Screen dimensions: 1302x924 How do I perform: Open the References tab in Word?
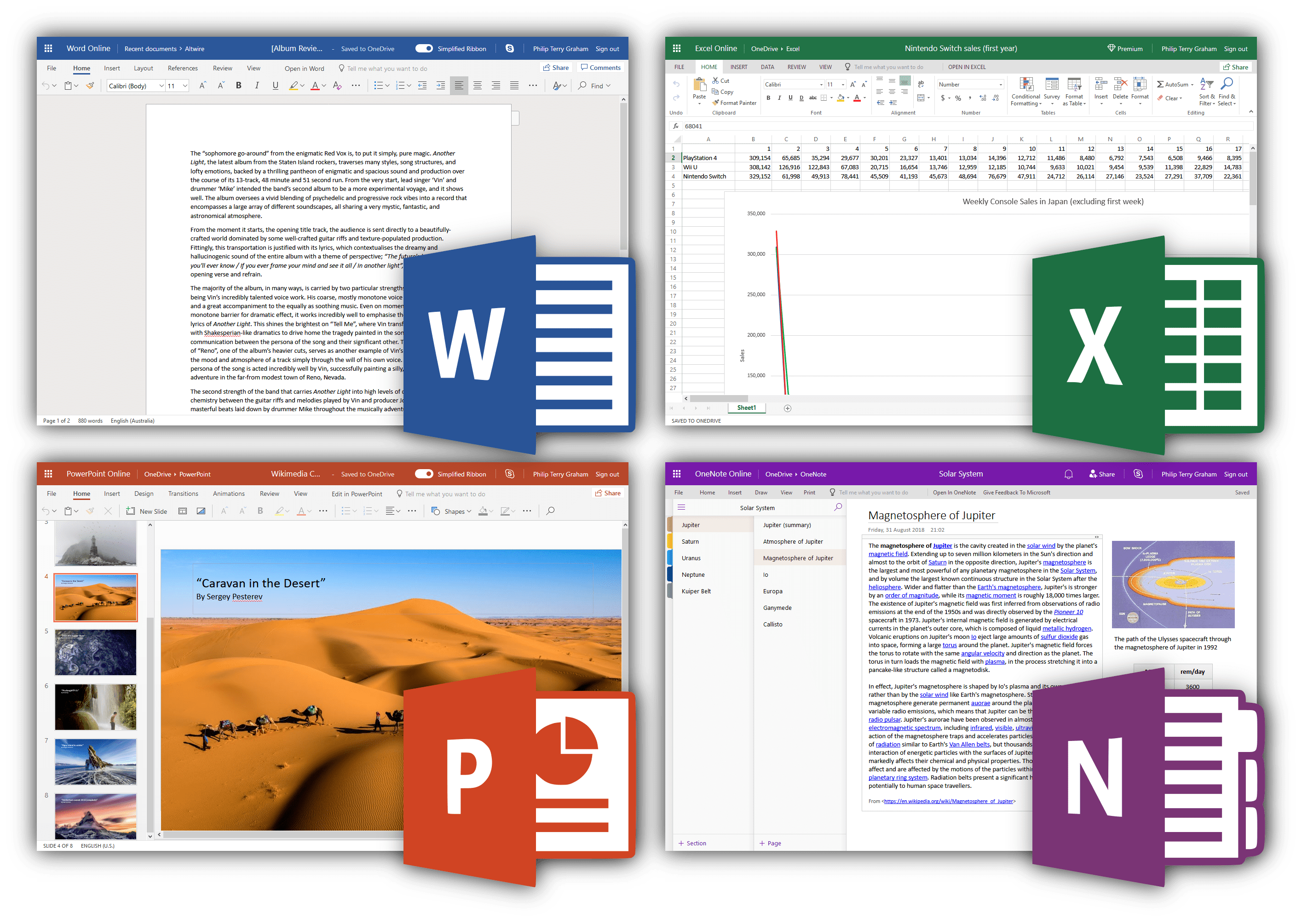pos(183,68)
